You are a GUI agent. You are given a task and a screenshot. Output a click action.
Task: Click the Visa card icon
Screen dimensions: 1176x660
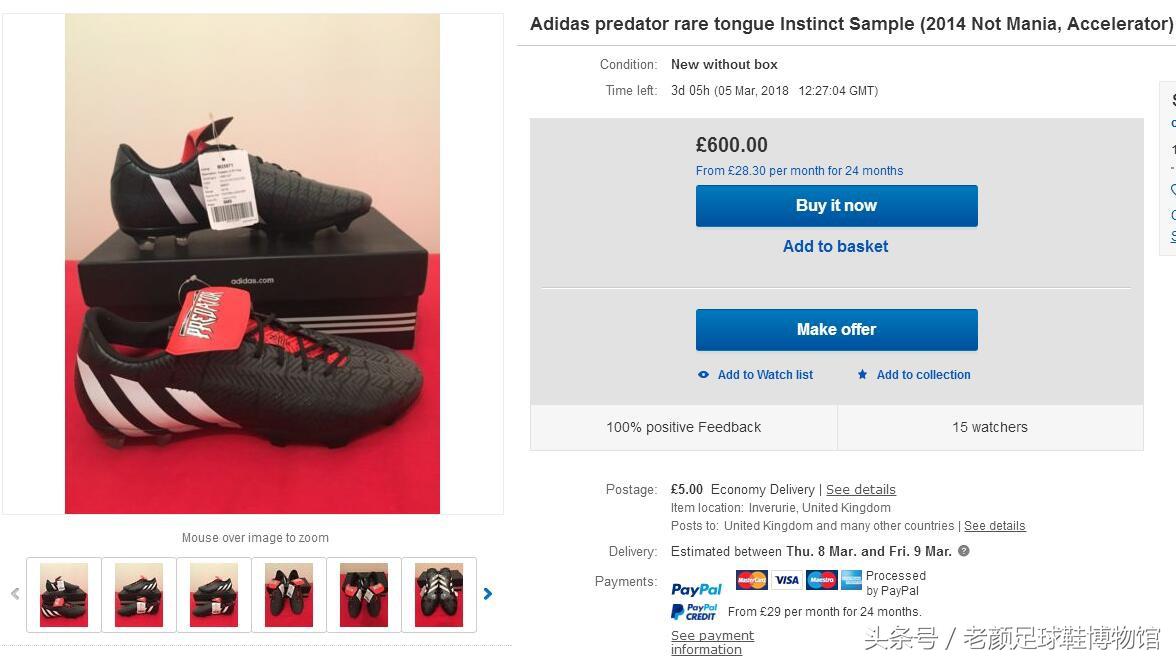tap(787, 580)
